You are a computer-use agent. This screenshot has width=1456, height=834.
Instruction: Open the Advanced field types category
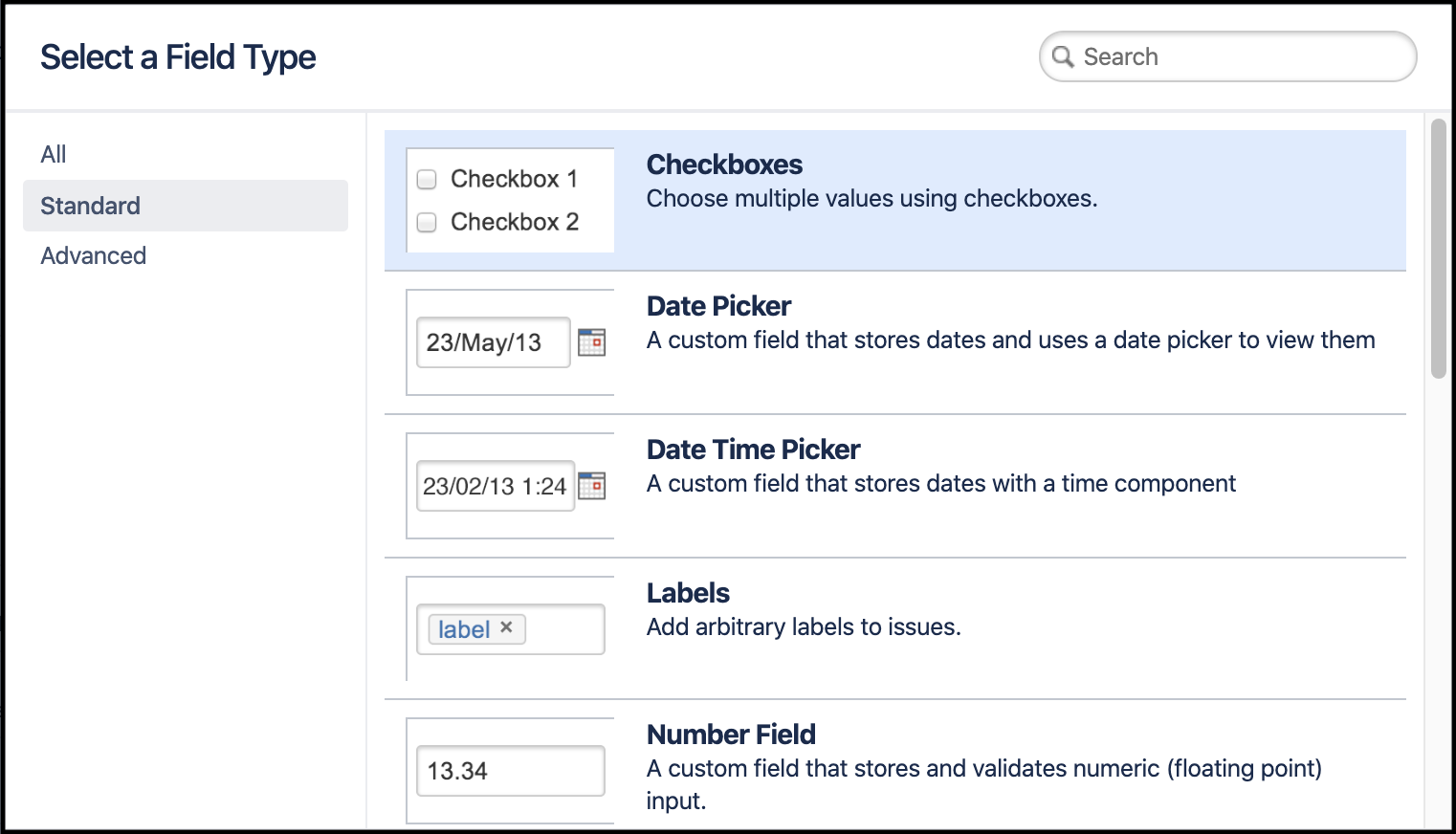tap(94, 255)
